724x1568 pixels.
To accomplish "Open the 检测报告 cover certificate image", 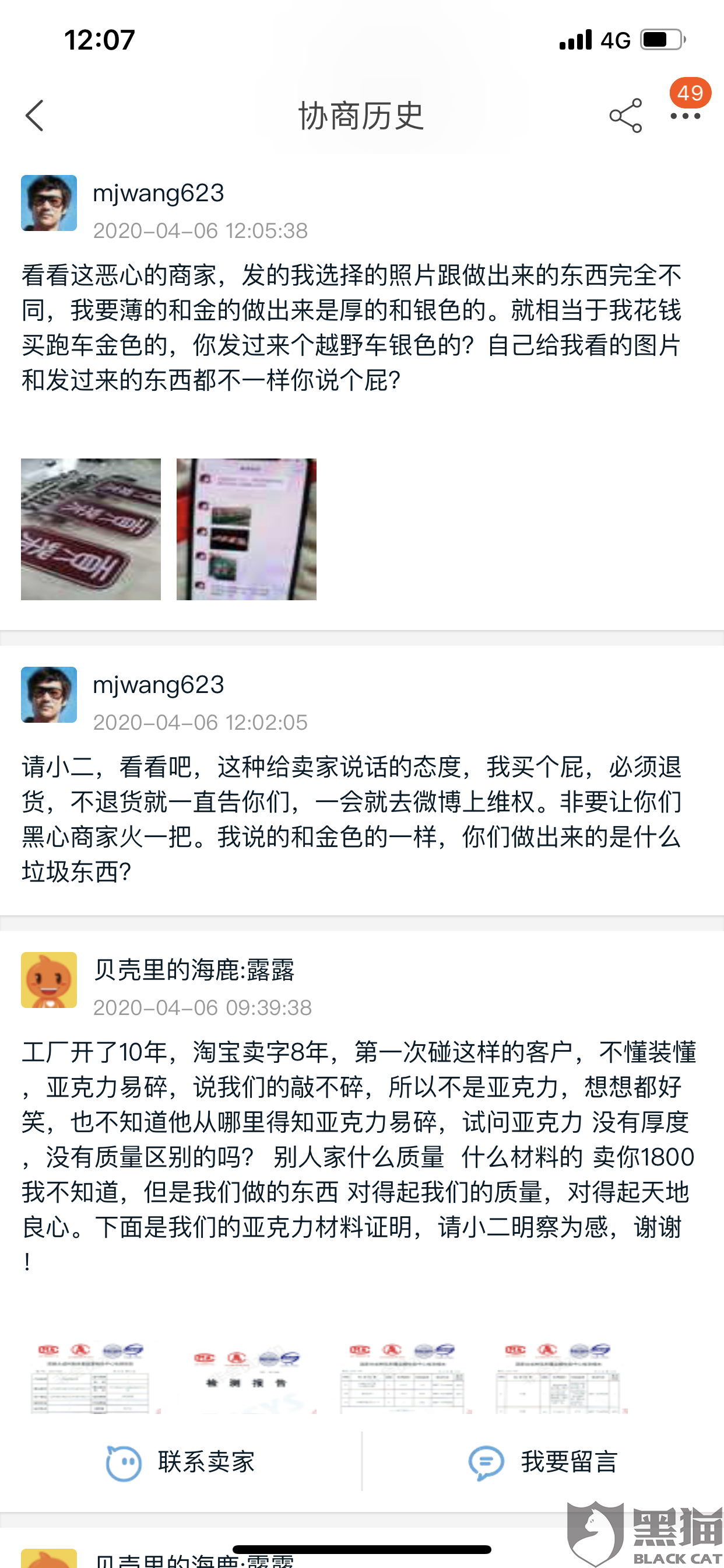I will pyautogui.click(x=247, y=1377).
